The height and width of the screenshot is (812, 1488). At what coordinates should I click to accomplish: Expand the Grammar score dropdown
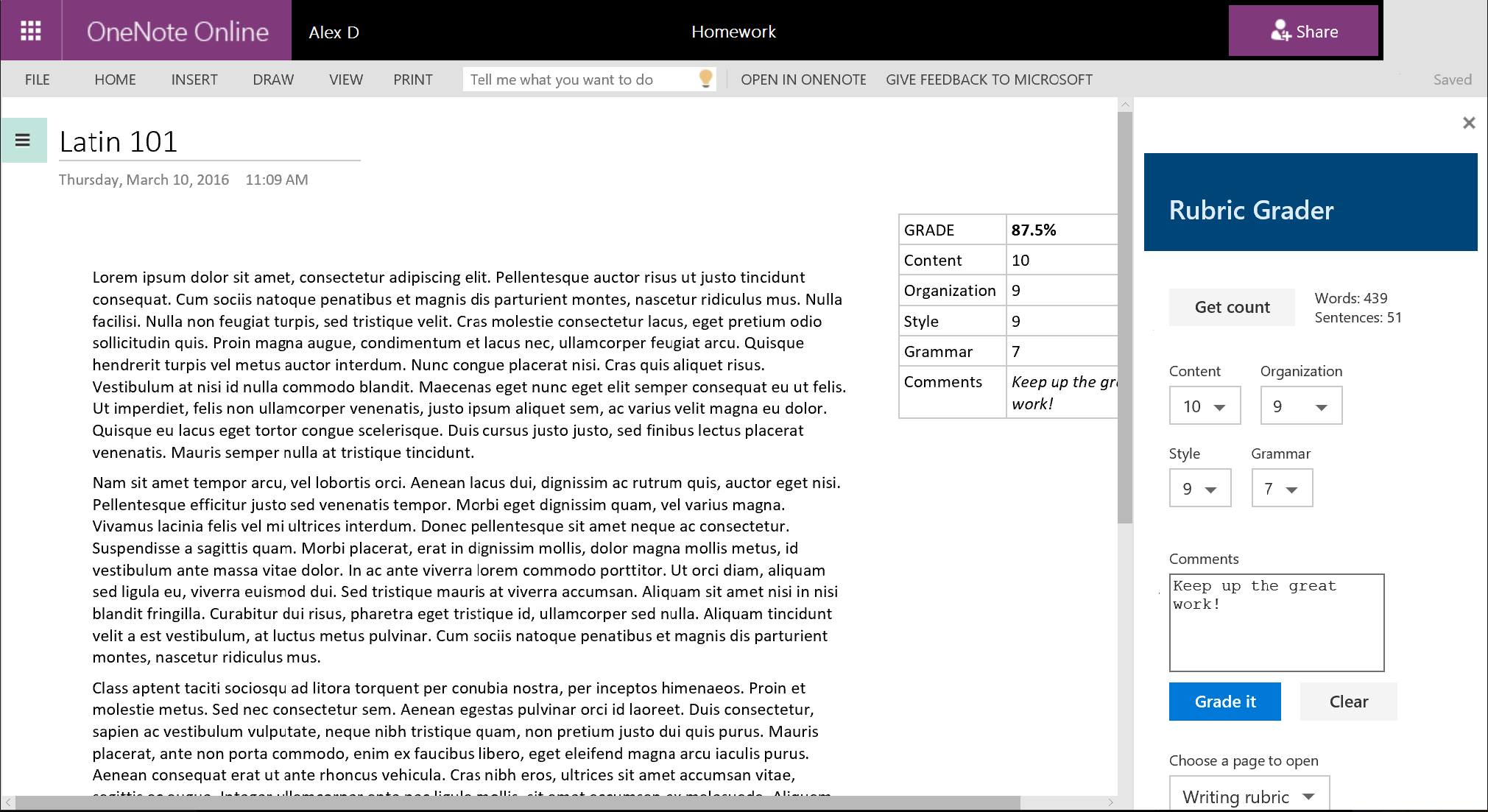(1281, 489)
